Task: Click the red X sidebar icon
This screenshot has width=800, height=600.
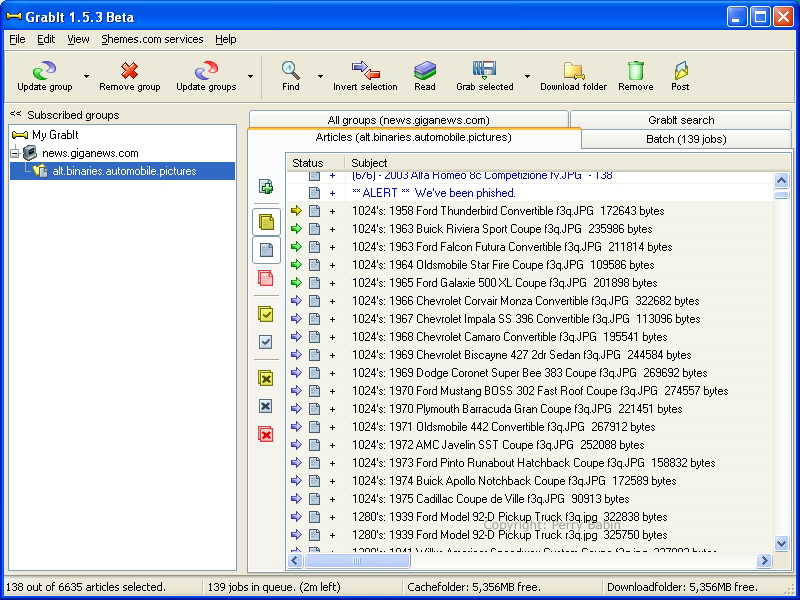Action: coord(266,434)
